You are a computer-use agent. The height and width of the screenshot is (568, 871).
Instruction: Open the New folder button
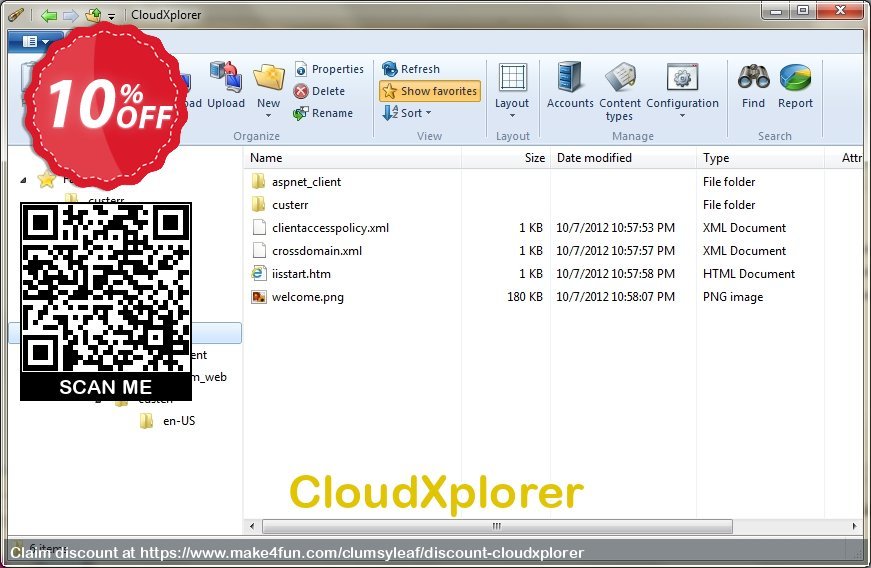click(269, 86)
